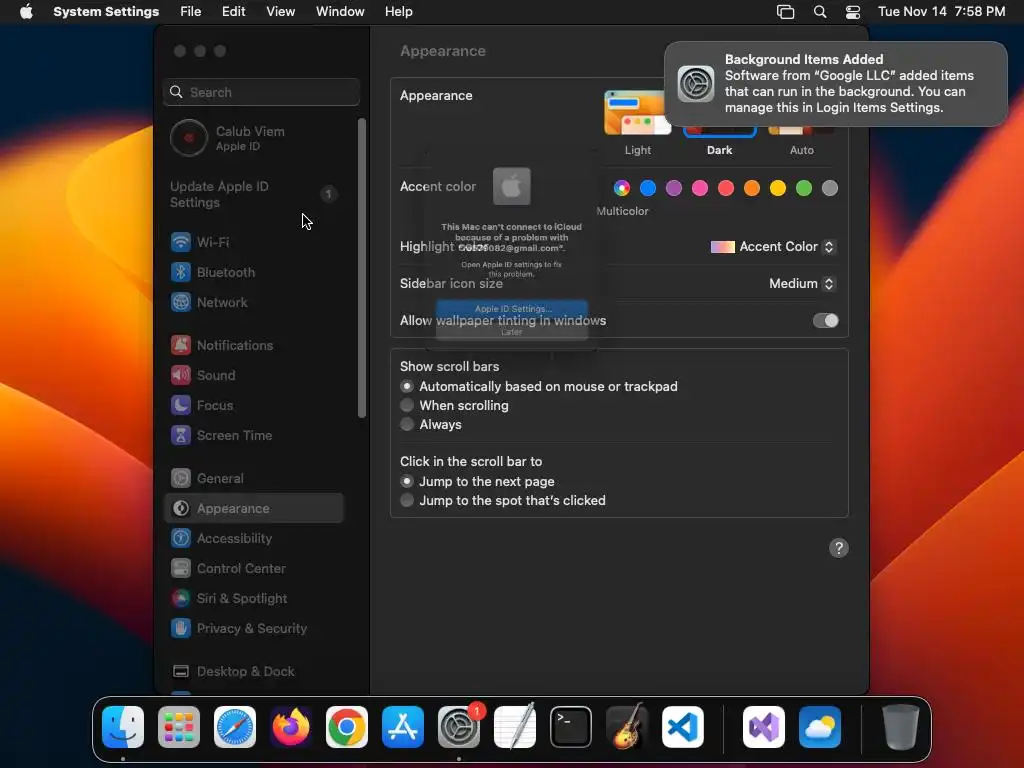Choose the graphite accent color

coord(830,188)
